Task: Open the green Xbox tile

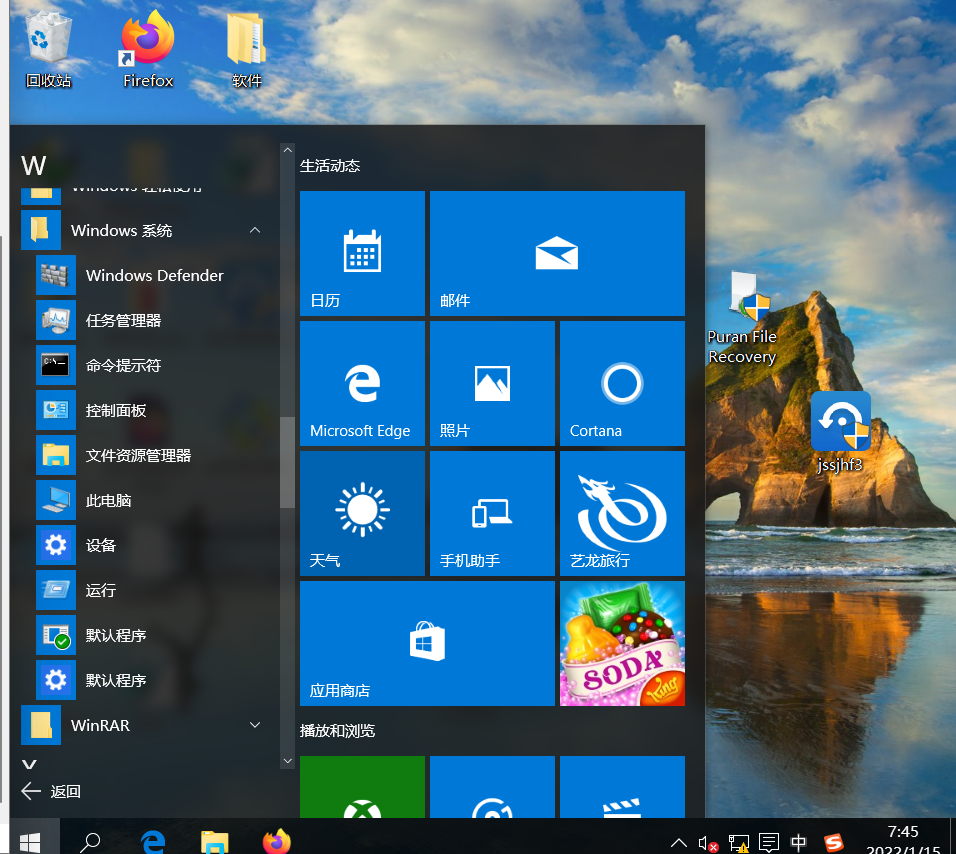Action: [x=362, y=787]
